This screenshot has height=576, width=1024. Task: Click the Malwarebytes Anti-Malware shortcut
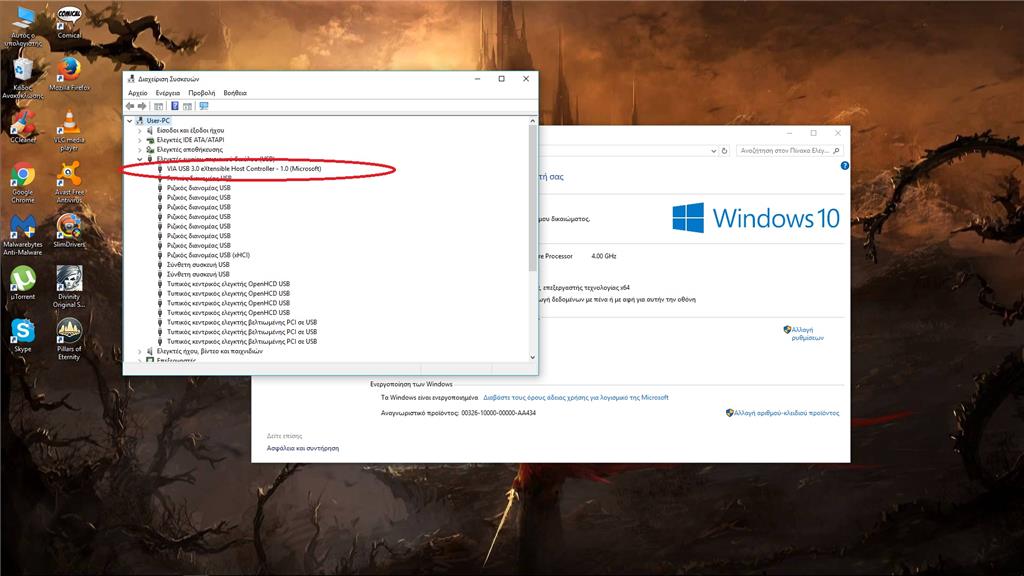coord(23,235)
